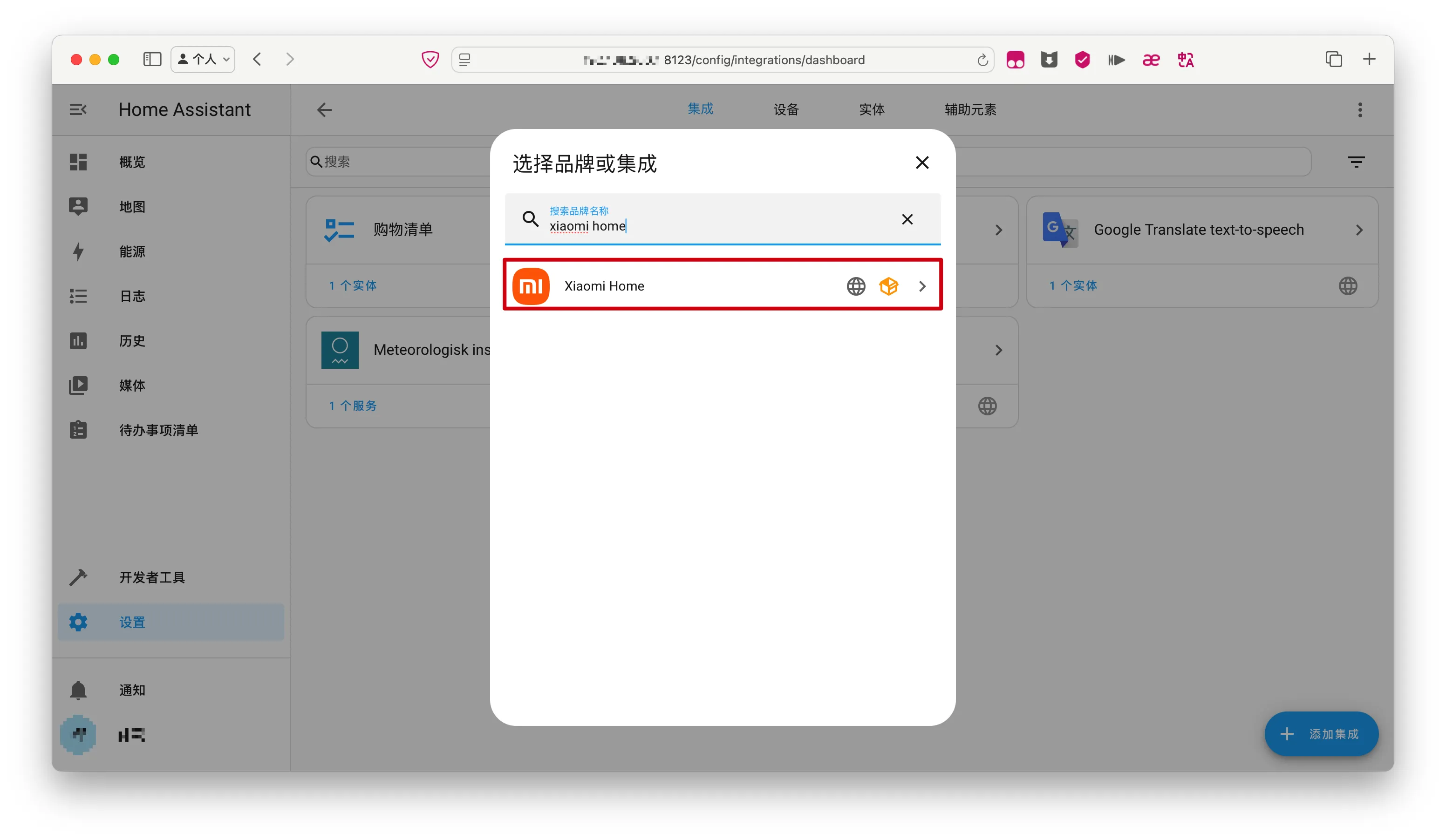Open the 1 个服务 link under Meteorologisk
Image resolution: width=1446 pixels, height=840 pixels.
(x=352, y=406)
